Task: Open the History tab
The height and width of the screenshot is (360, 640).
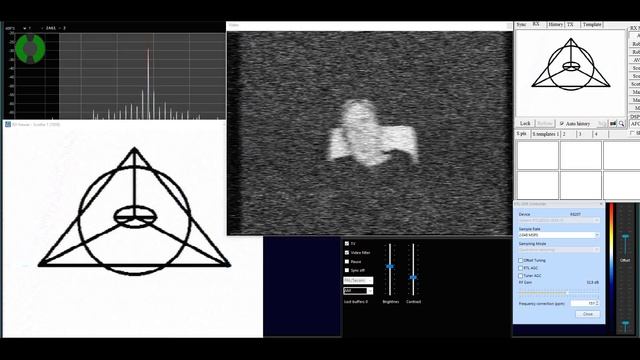Action: pos(555,24)
